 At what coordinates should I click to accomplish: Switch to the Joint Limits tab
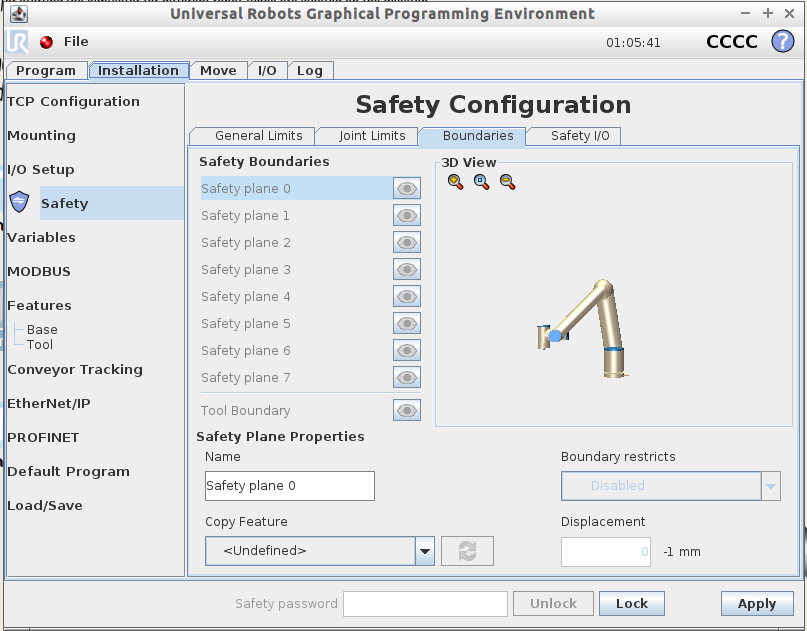372,136
